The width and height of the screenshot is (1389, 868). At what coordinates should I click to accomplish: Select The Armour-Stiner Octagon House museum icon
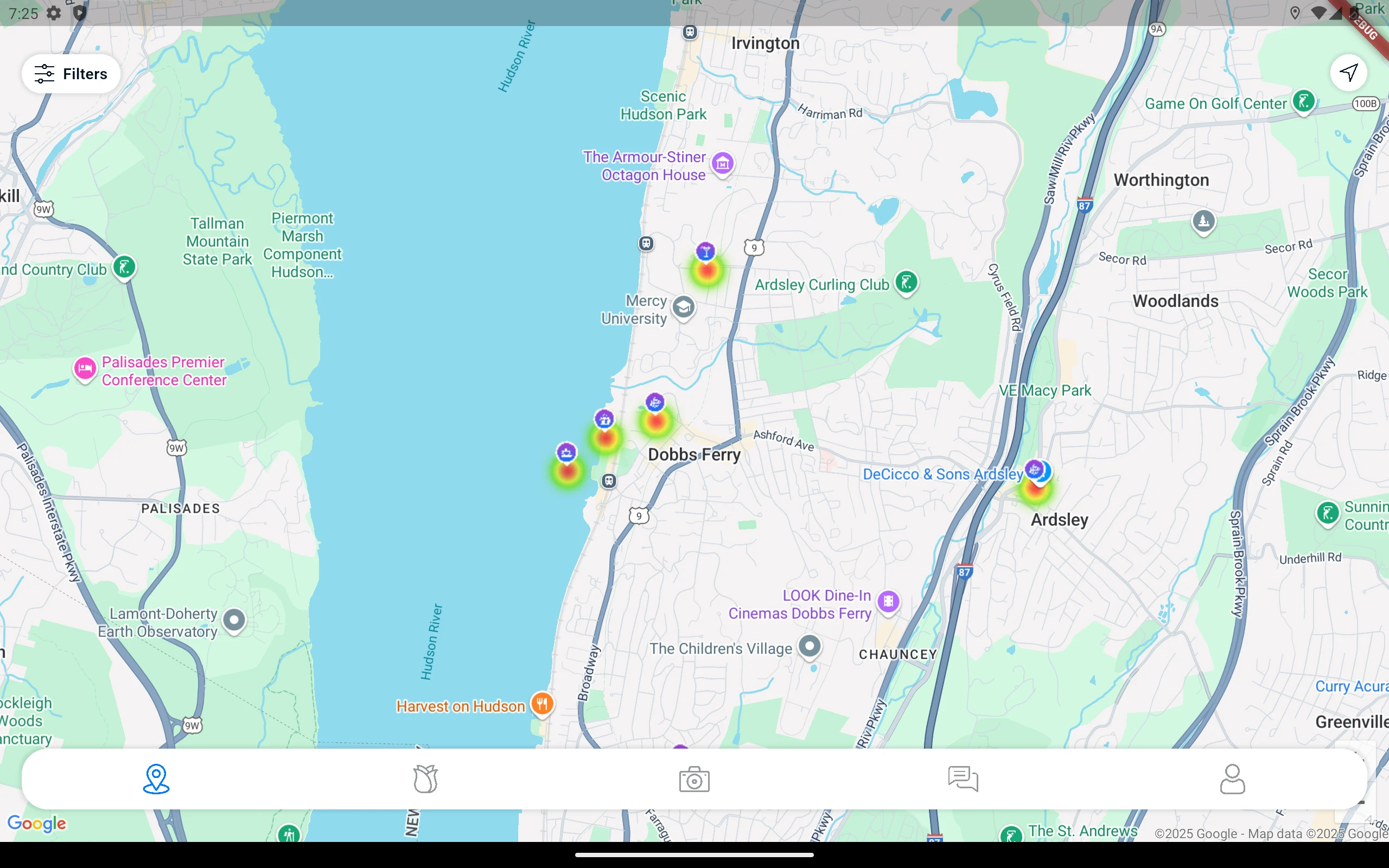(723, 165)
